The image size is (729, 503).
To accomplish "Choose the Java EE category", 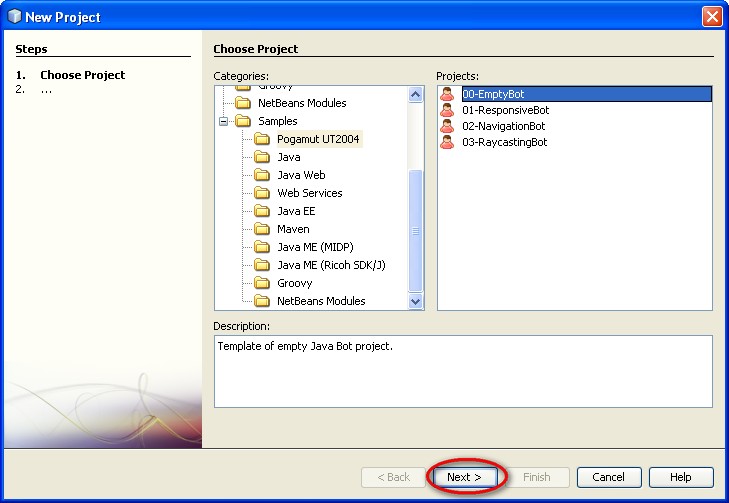I will click(x=296, y=211).
